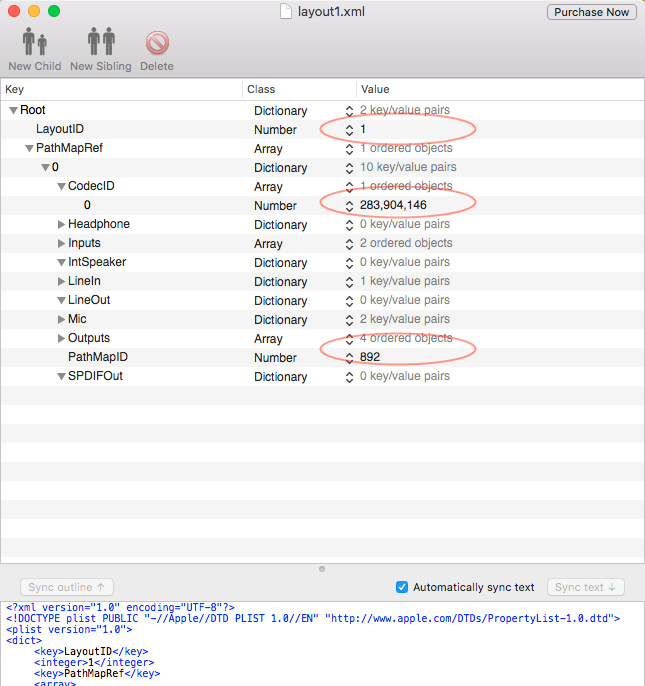
Task: Click the Delete toolbar icon
Action: pos(157,43)
